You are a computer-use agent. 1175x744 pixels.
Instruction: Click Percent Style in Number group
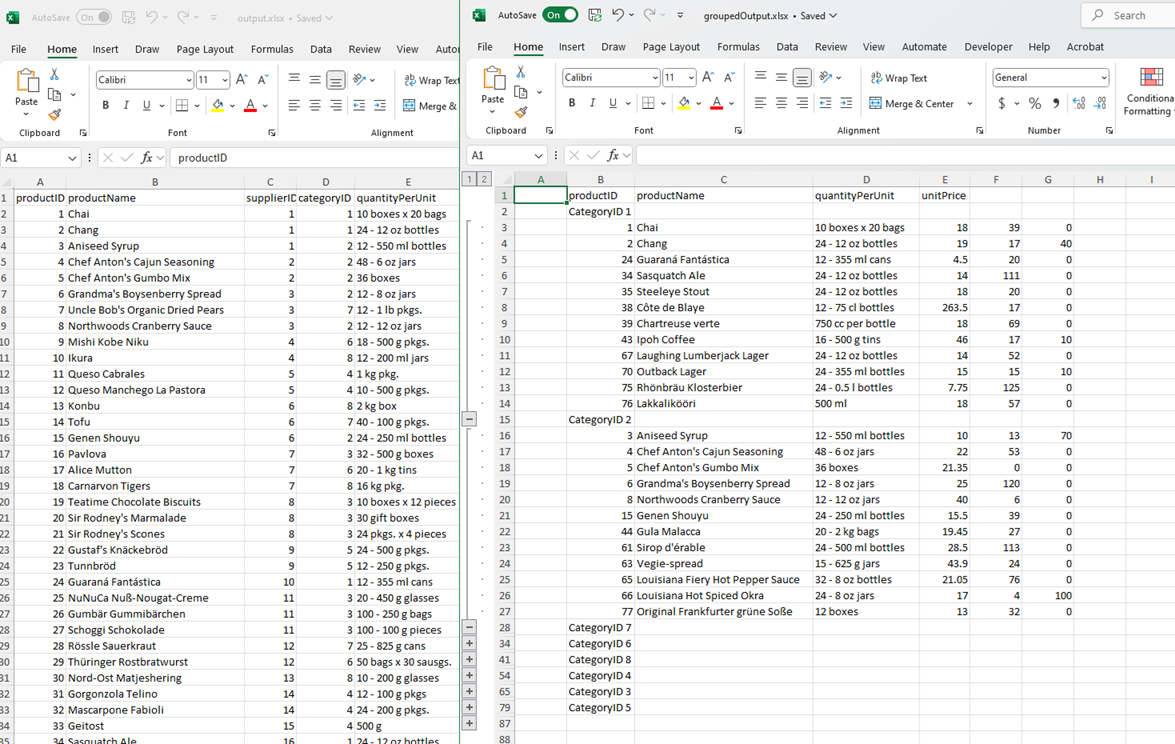1035,103
